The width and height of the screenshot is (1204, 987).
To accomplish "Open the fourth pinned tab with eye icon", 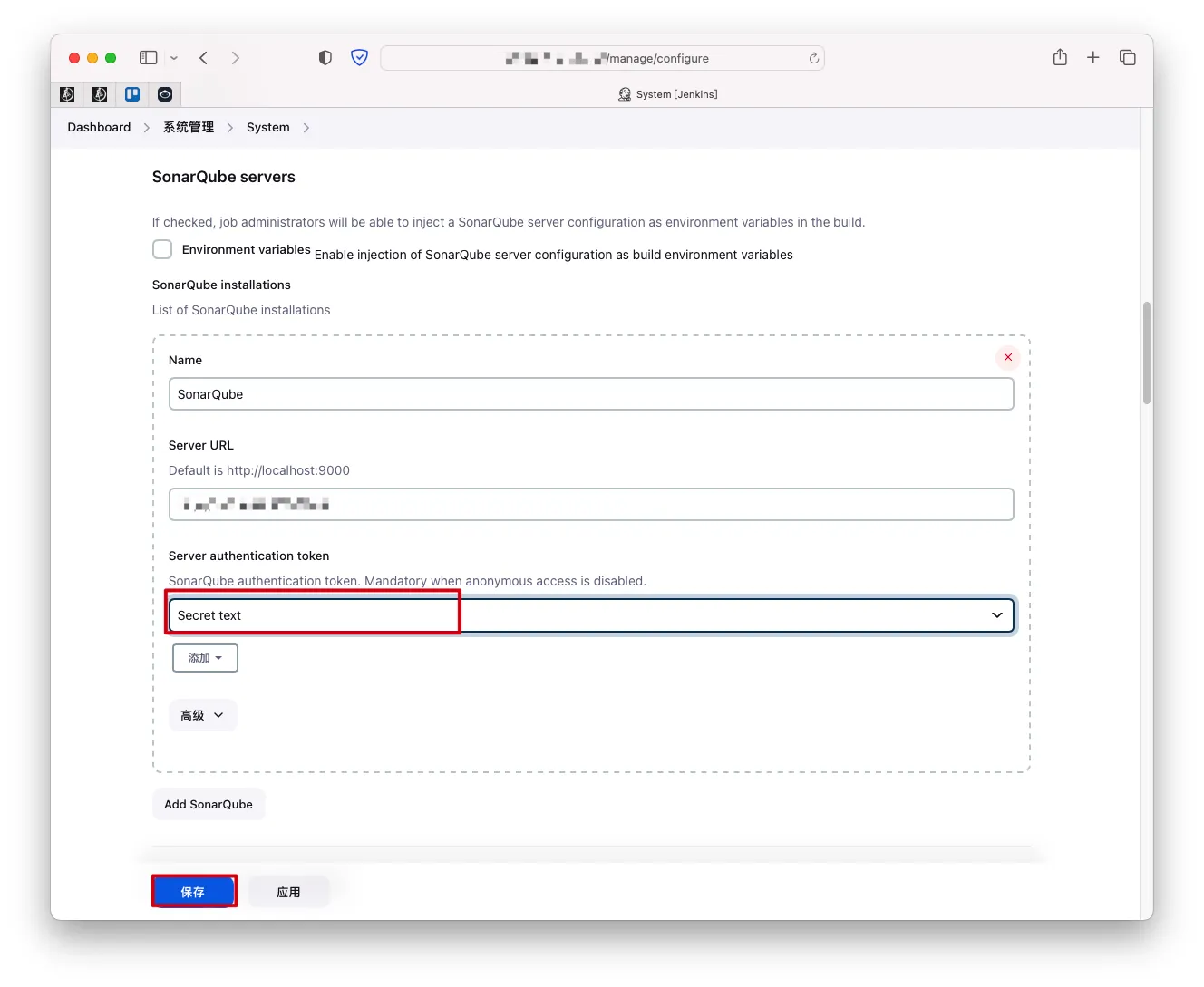I will coord(165,94).
